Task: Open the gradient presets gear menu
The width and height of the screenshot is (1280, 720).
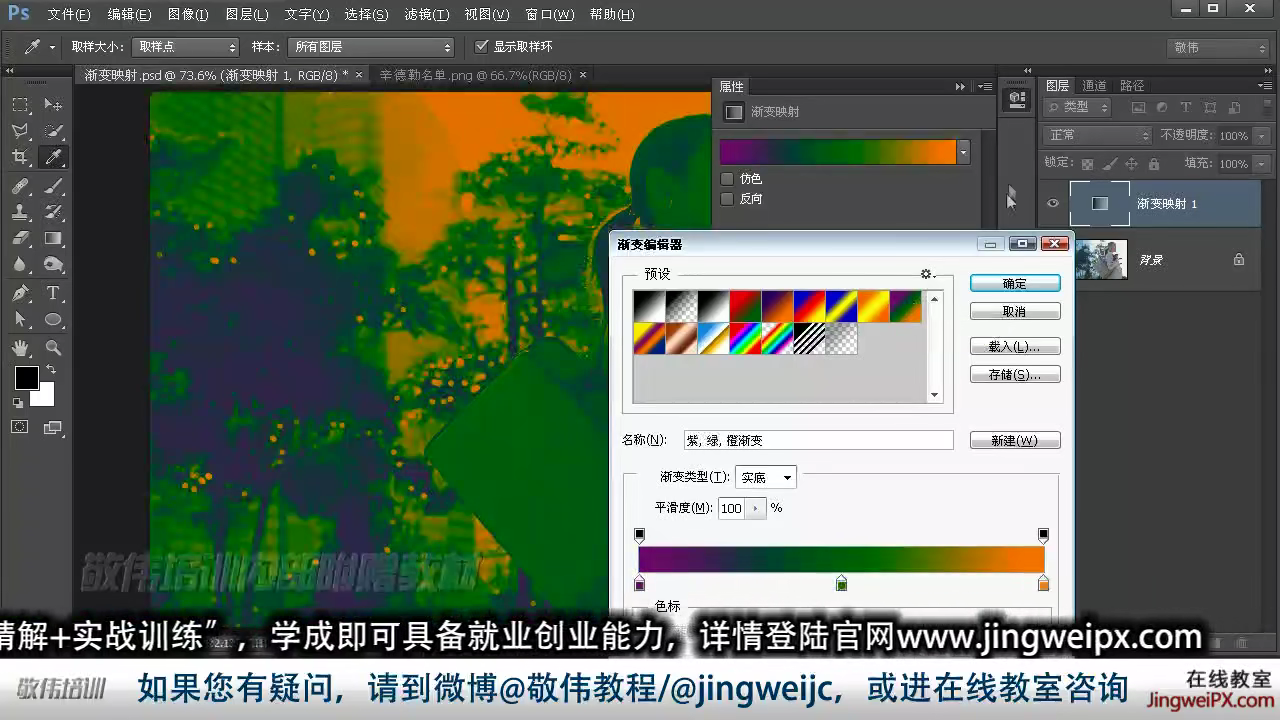Action: (x=927, y=274)
